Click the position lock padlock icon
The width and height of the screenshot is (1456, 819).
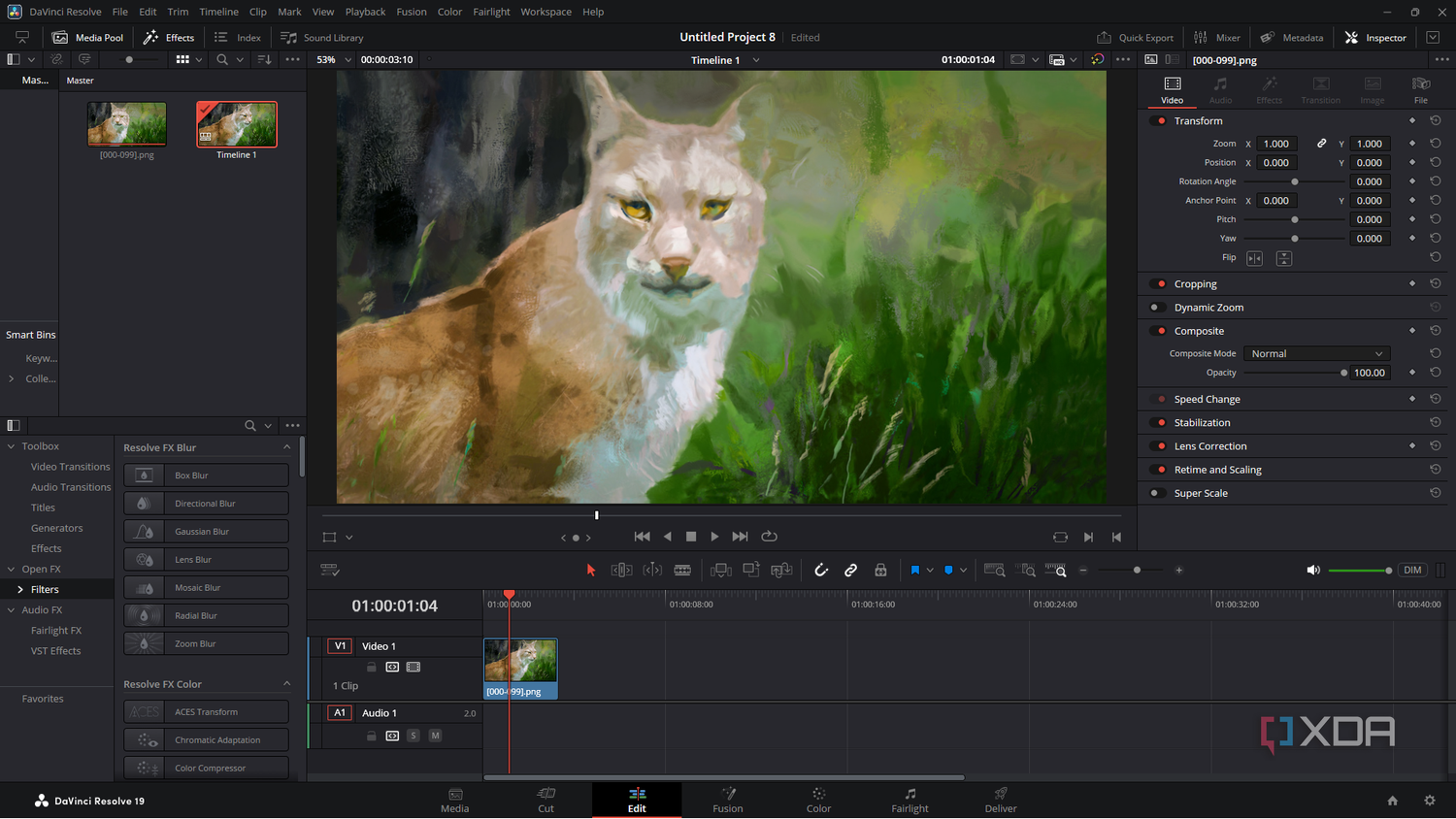tap(880, 571)
